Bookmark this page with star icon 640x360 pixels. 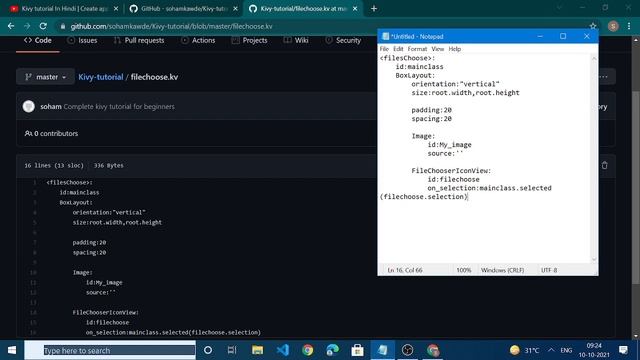point(593,26)
